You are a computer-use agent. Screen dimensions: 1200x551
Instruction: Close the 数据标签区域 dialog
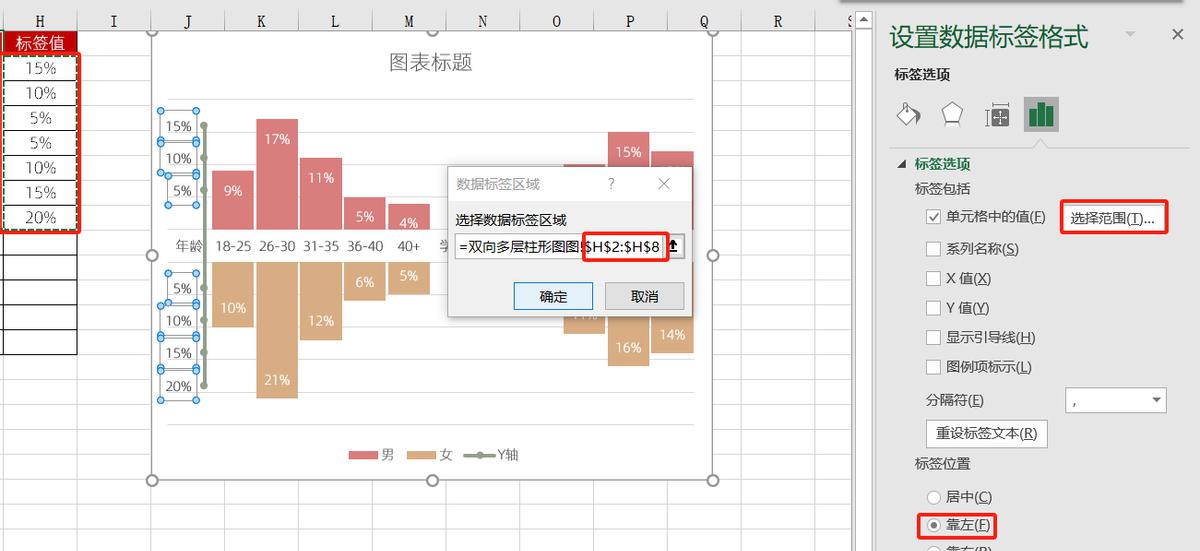click(x=664, y=184)
